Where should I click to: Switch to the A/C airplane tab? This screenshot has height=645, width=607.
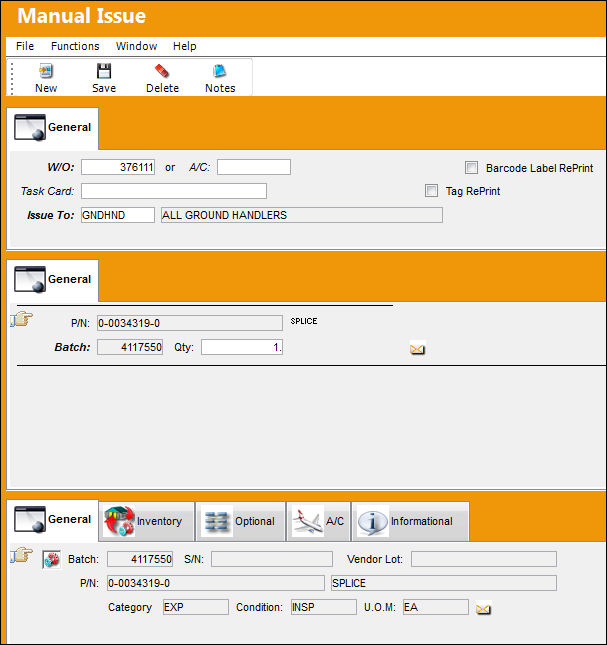(318, 521)
